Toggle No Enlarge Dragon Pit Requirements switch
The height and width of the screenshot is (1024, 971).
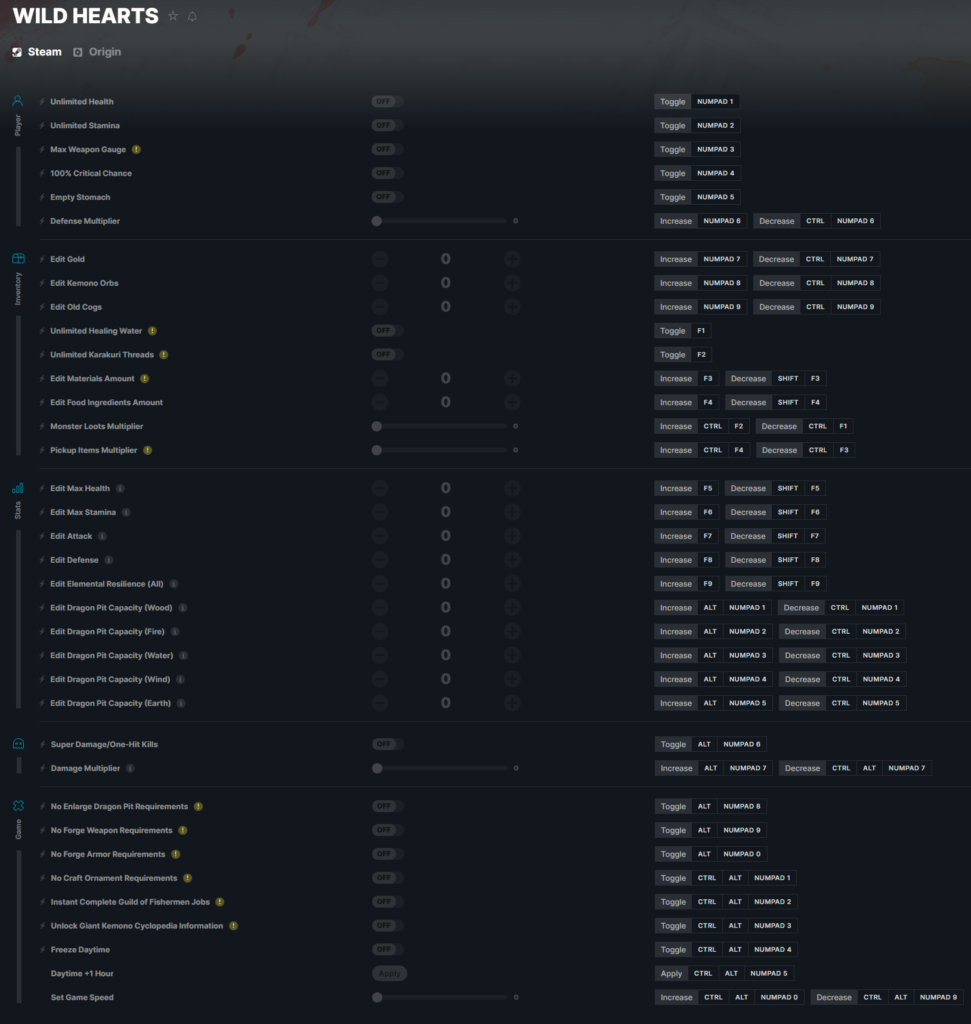point(388,807)
